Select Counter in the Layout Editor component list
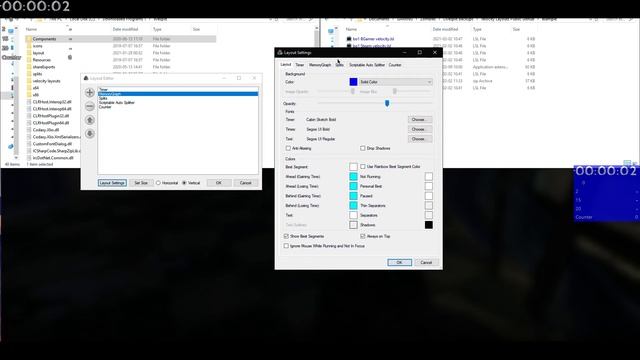The image size is (640, 360). coord(178,107)
